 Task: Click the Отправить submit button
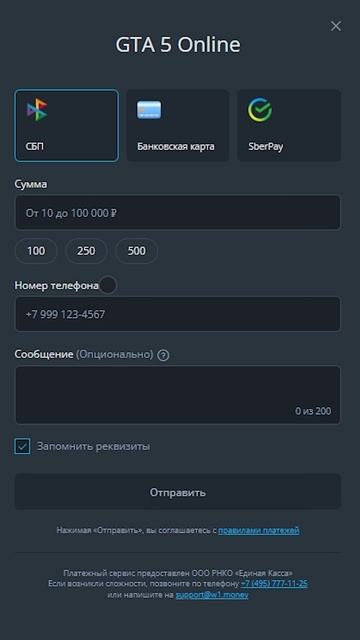pos(178,492)
